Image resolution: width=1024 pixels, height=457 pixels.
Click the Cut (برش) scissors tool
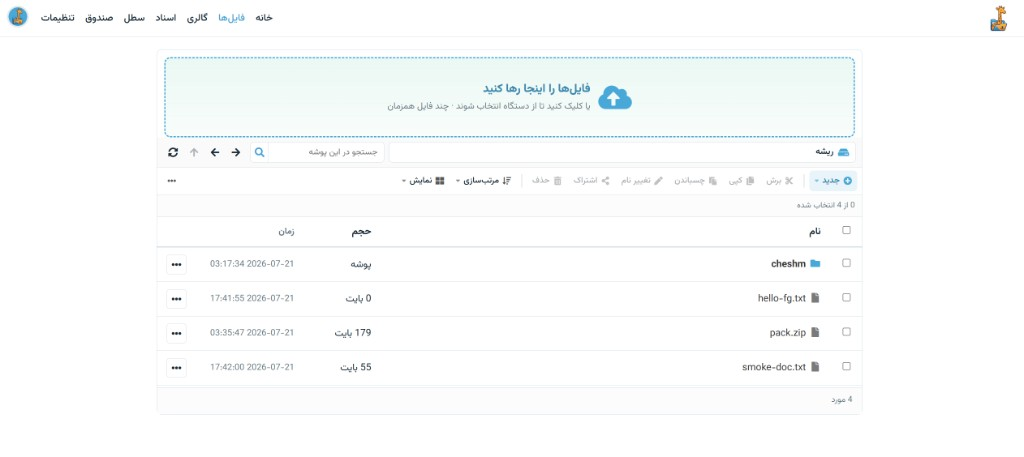pyautogui.click(x=779, y=180)
